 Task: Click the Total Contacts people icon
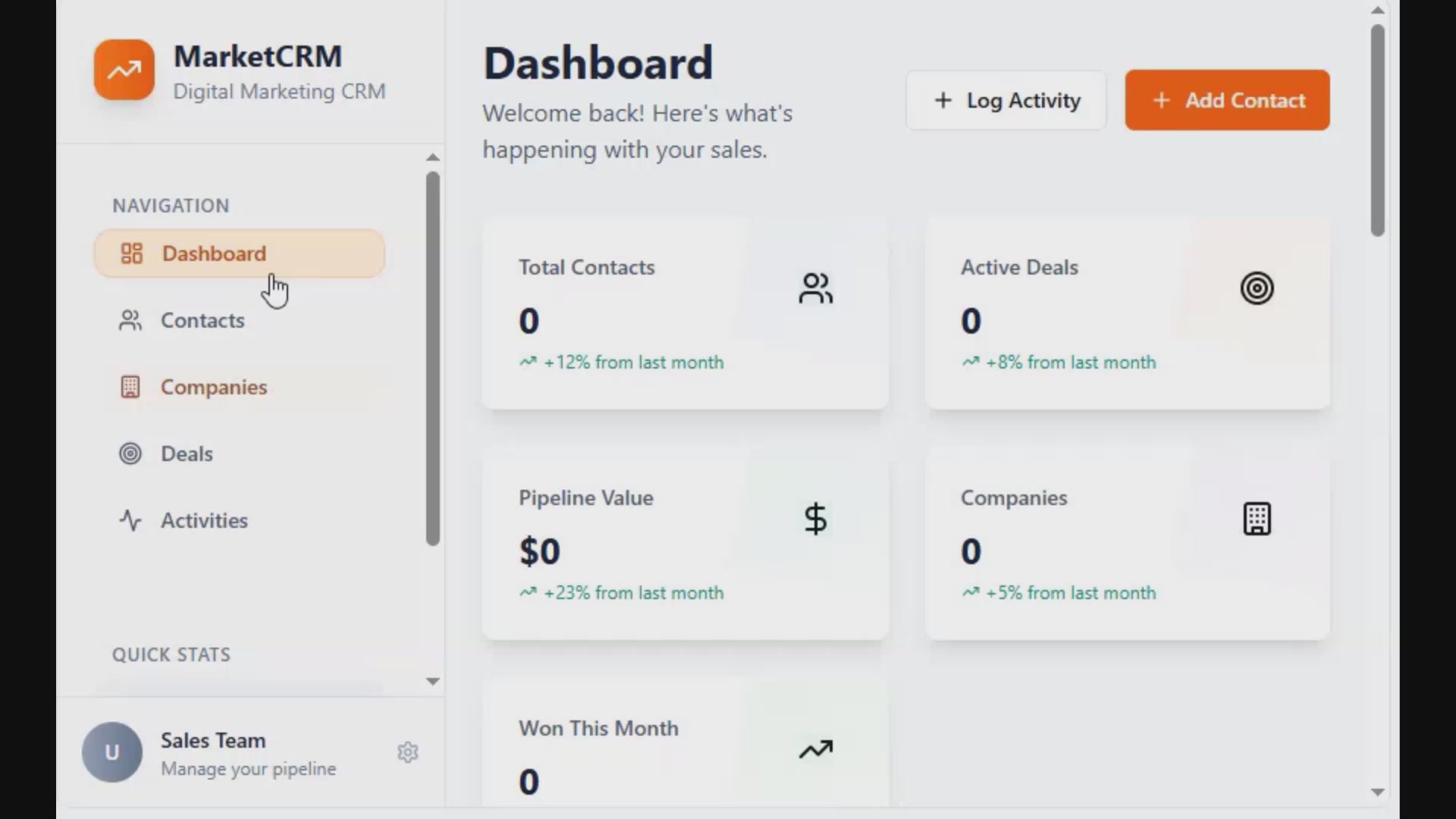pos(815,288)
